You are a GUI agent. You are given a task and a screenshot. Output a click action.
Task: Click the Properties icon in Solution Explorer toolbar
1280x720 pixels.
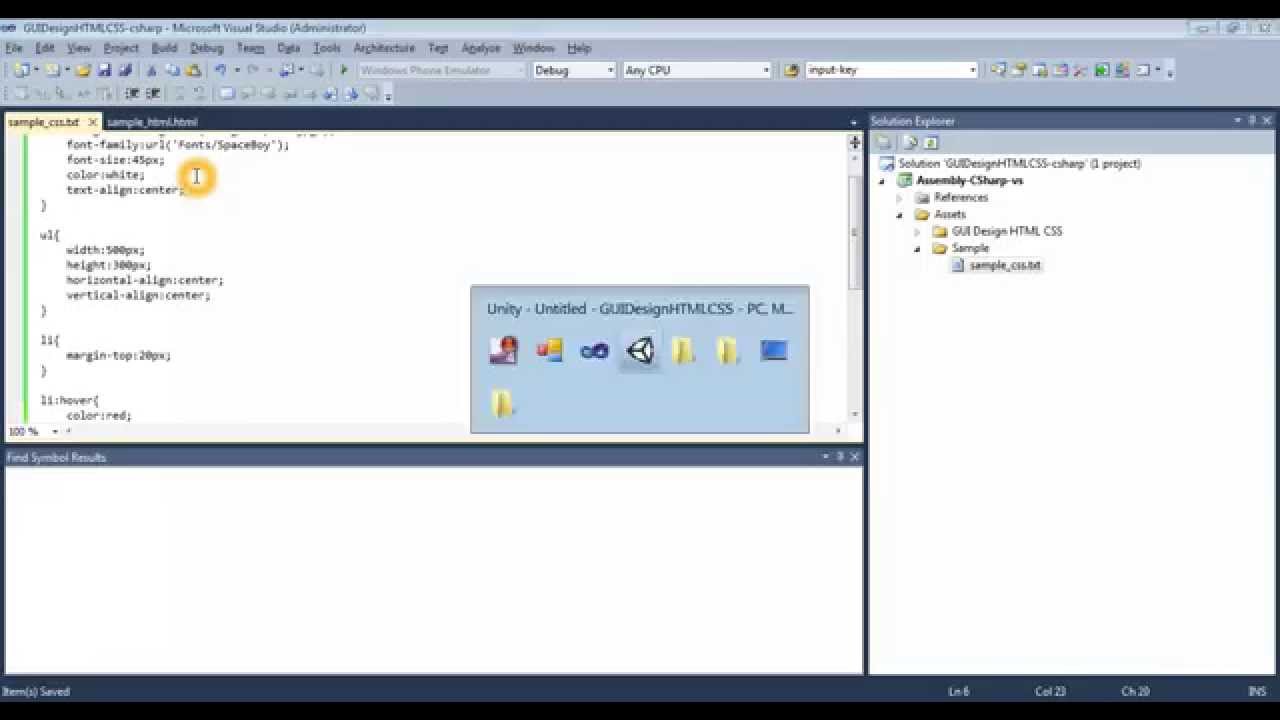(885, 142)
